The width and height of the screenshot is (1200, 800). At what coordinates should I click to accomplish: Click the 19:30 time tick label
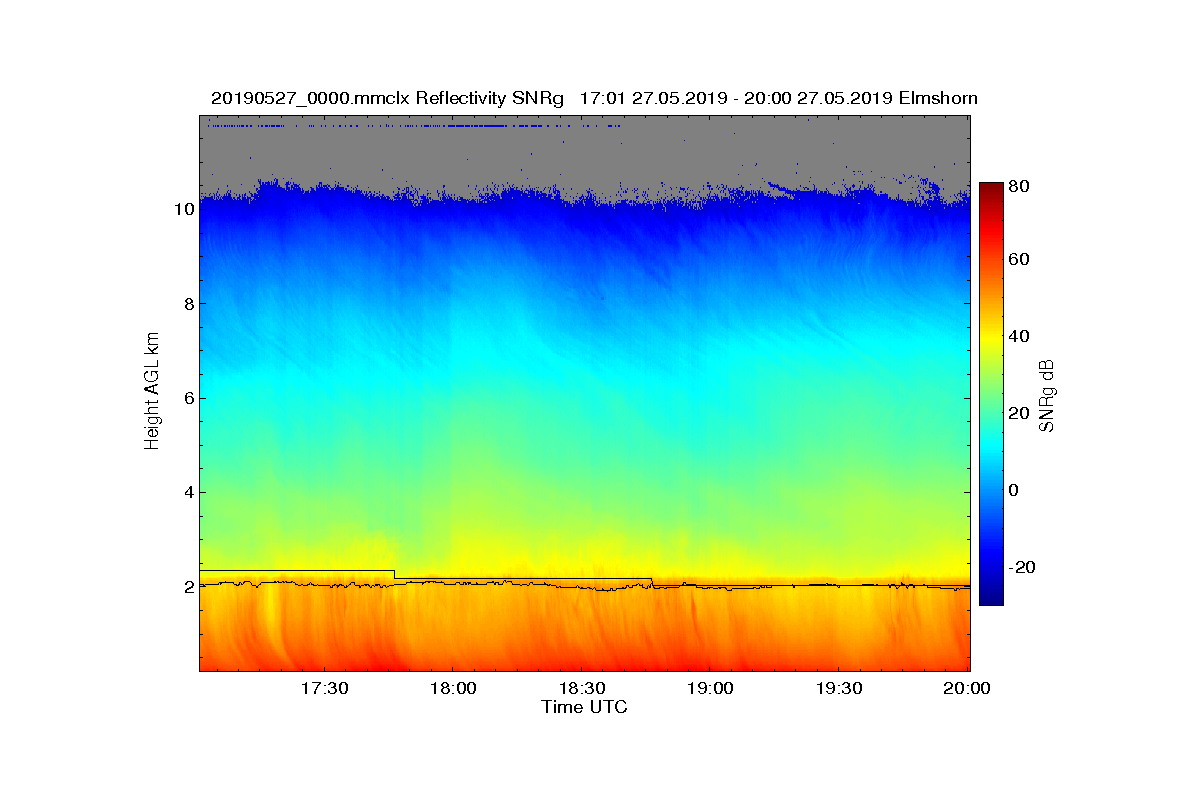coord(839,688)
